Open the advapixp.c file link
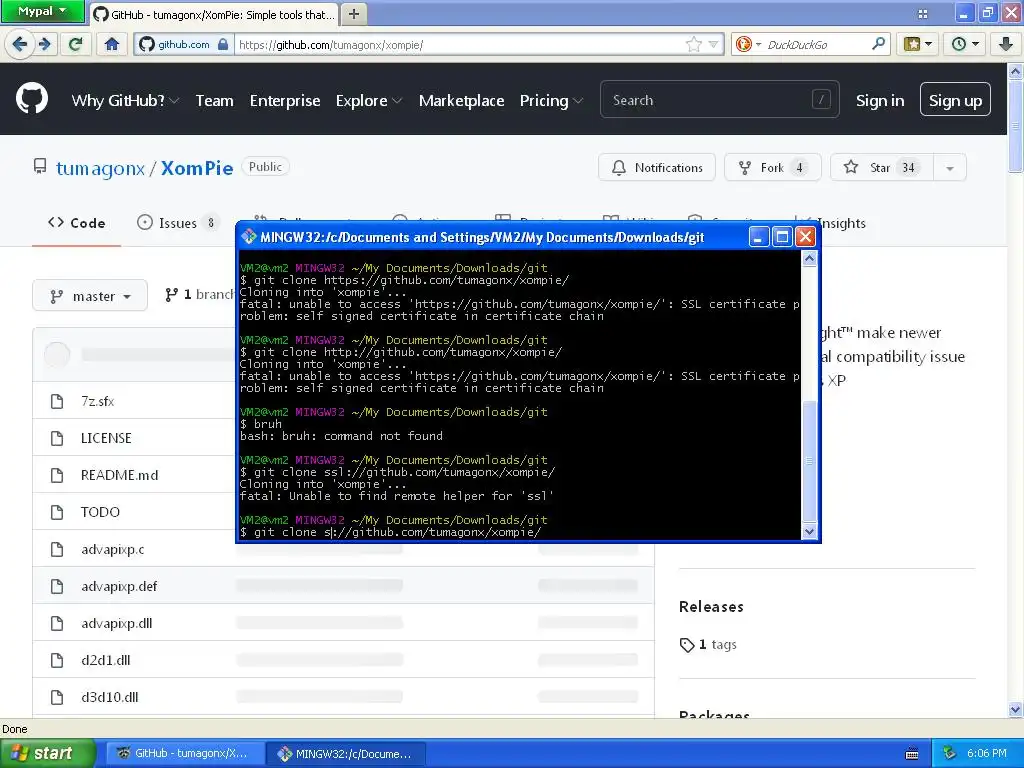 [112, 549]
